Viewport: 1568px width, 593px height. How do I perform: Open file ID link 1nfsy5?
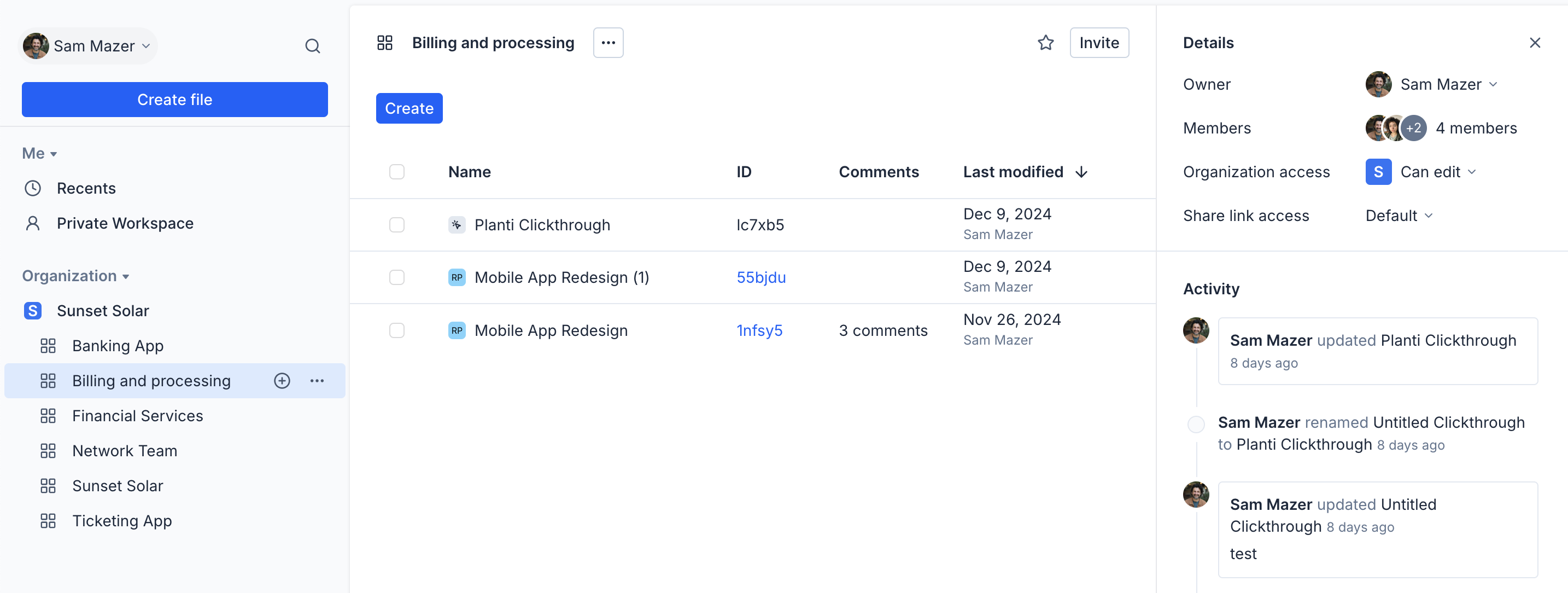click(759, 330)
